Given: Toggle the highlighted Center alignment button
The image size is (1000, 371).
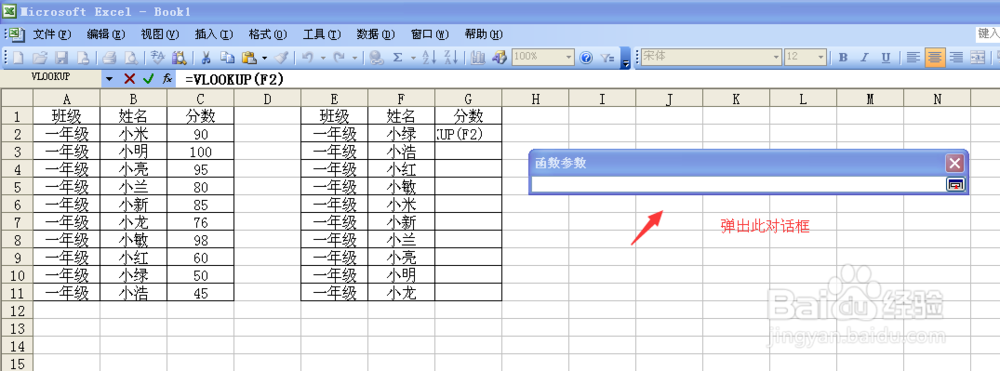Looking at the screenshot, I should [935, 57].
